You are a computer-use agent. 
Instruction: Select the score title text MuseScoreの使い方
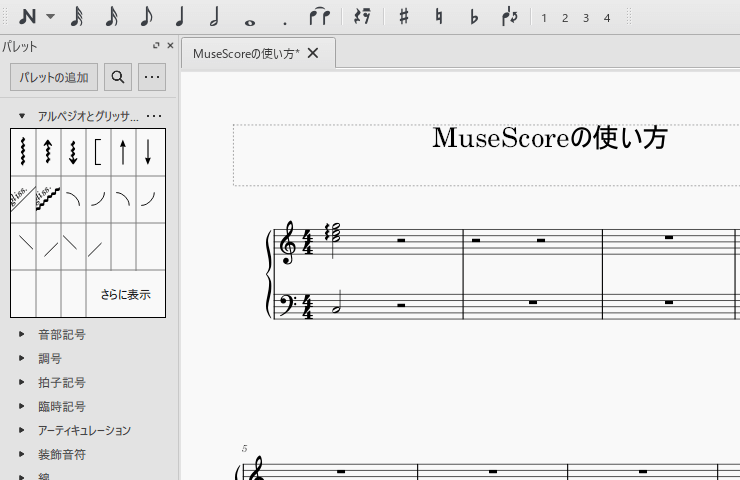[549, 138]
